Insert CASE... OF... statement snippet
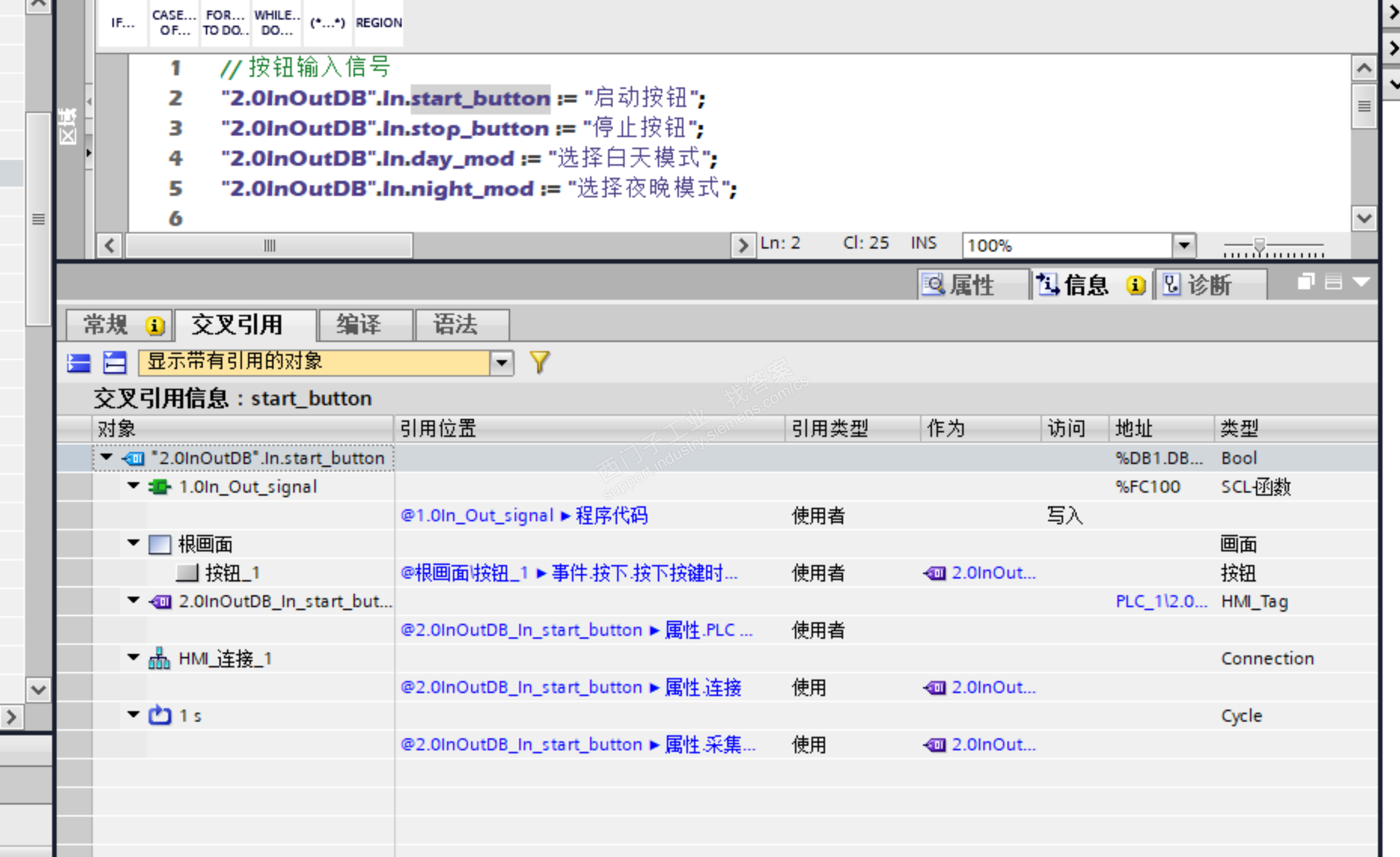Image resolution: width=1400 pixels, height=857 pixels. 174,23
